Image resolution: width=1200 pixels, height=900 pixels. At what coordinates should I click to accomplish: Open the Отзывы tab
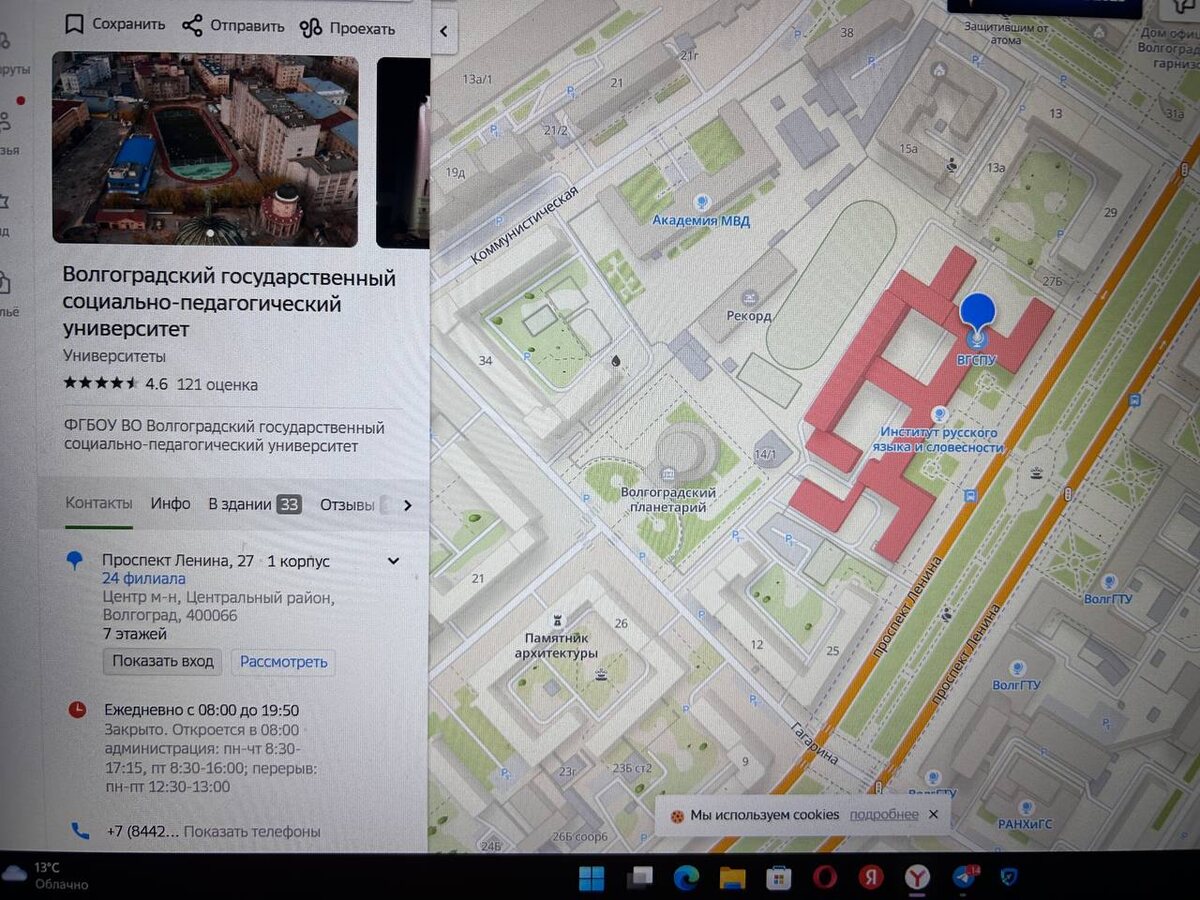click(x=348, y=505)
